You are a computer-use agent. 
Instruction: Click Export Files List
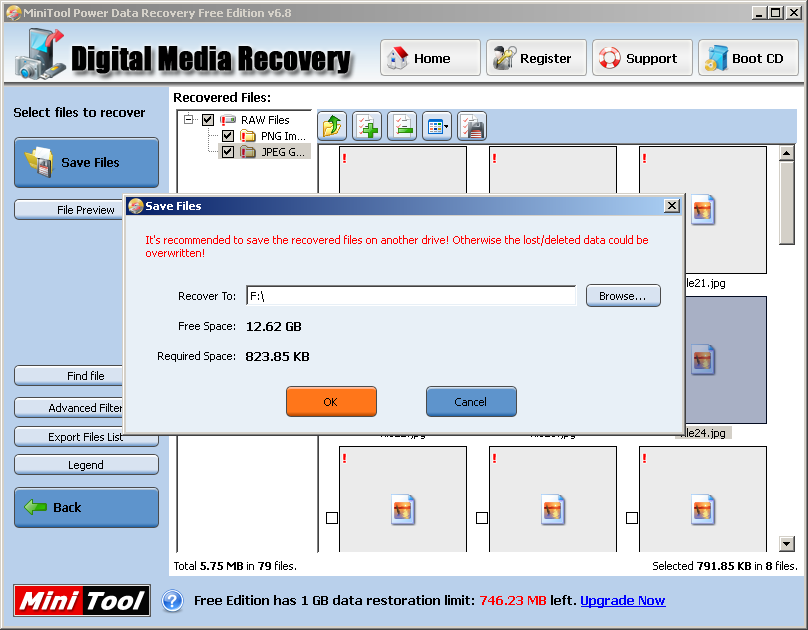coord(86,437)
